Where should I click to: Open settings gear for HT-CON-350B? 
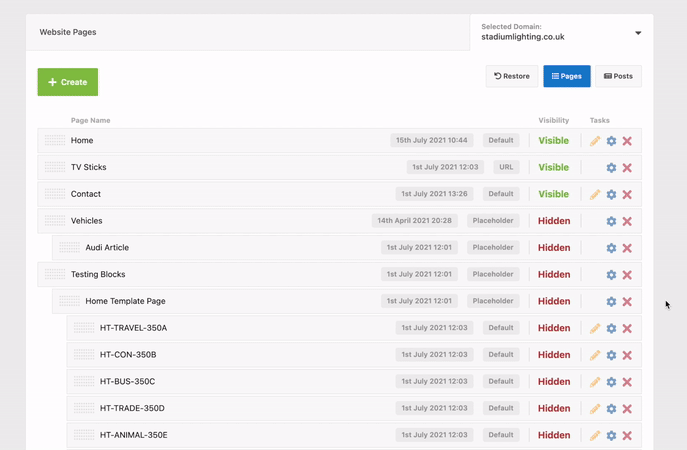(x=611, y=355)
